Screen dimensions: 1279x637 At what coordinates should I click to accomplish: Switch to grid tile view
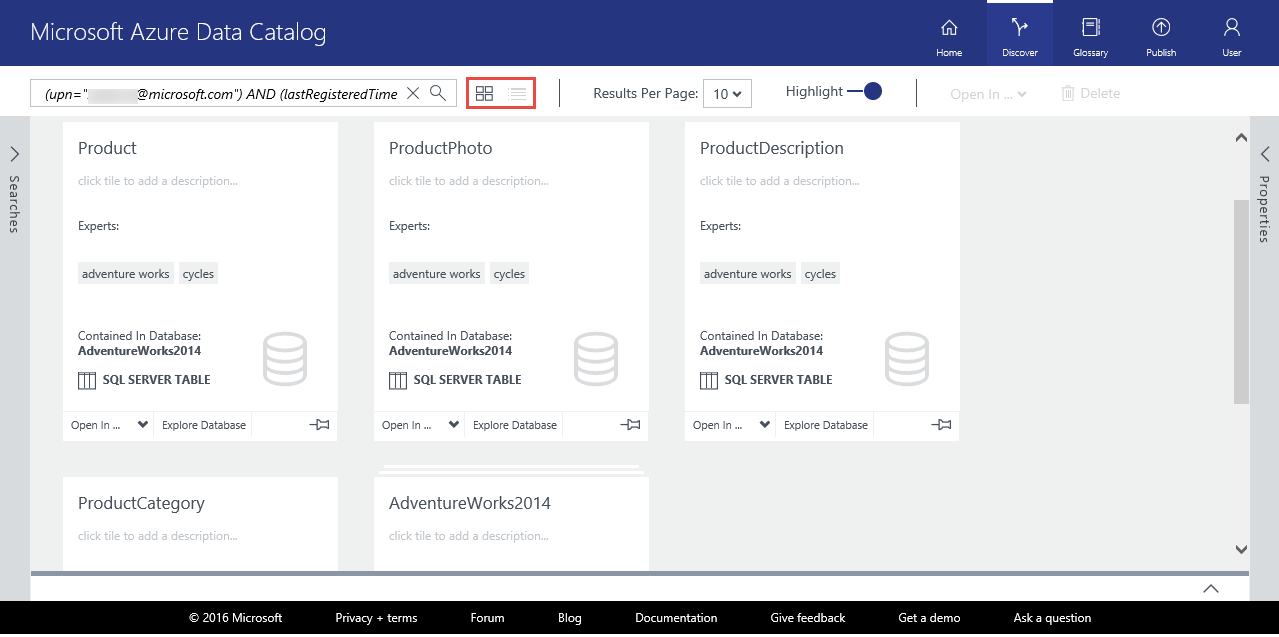click(x=484, y=93)
